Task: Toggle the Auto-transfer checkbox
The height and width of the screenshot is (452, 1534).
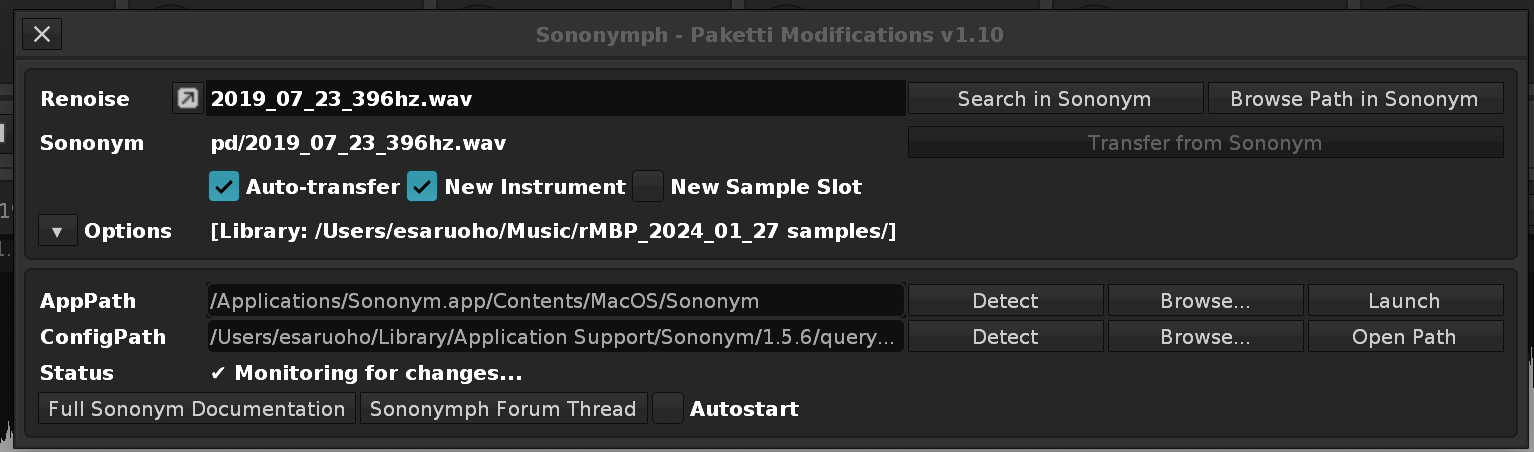Action: 224,187
